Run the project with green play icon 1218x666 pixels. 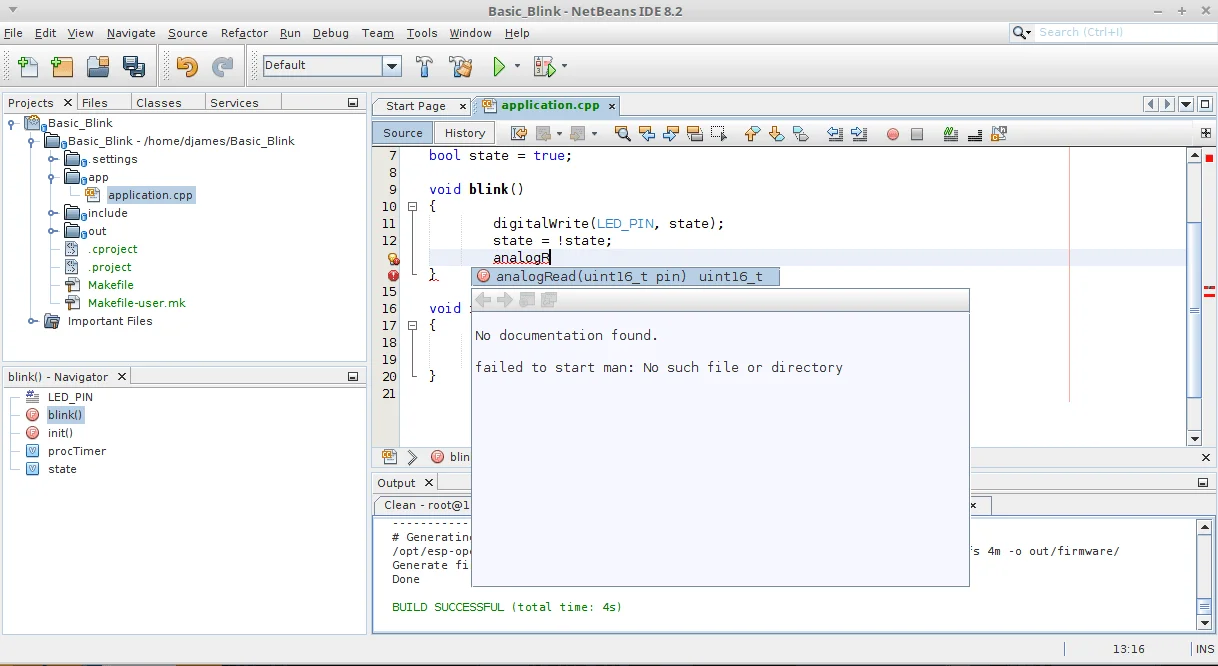point(498,66)
